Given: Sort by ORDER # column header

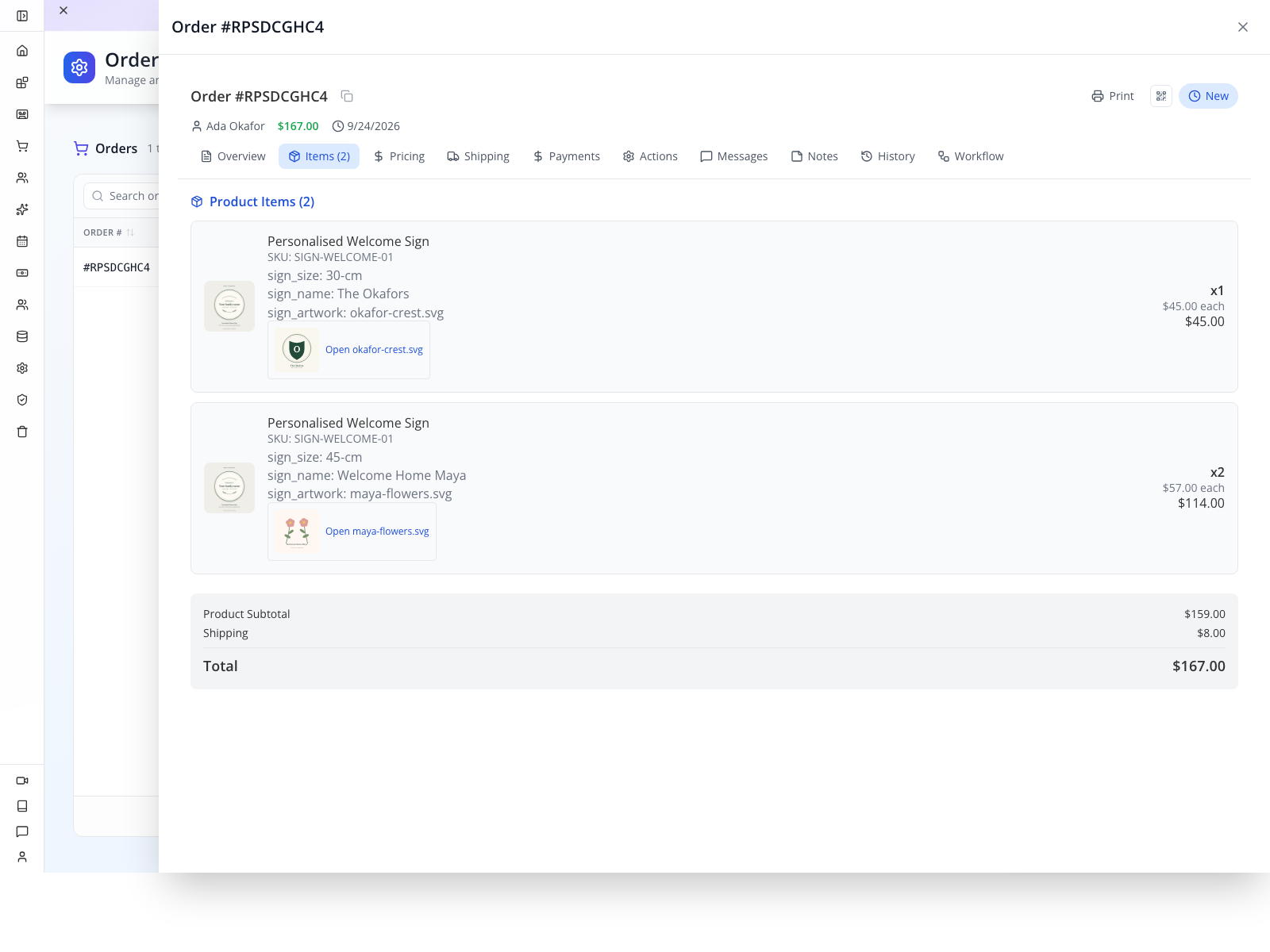Looking at the screenshot, I should pyautogui.click(x=109, y=232).
